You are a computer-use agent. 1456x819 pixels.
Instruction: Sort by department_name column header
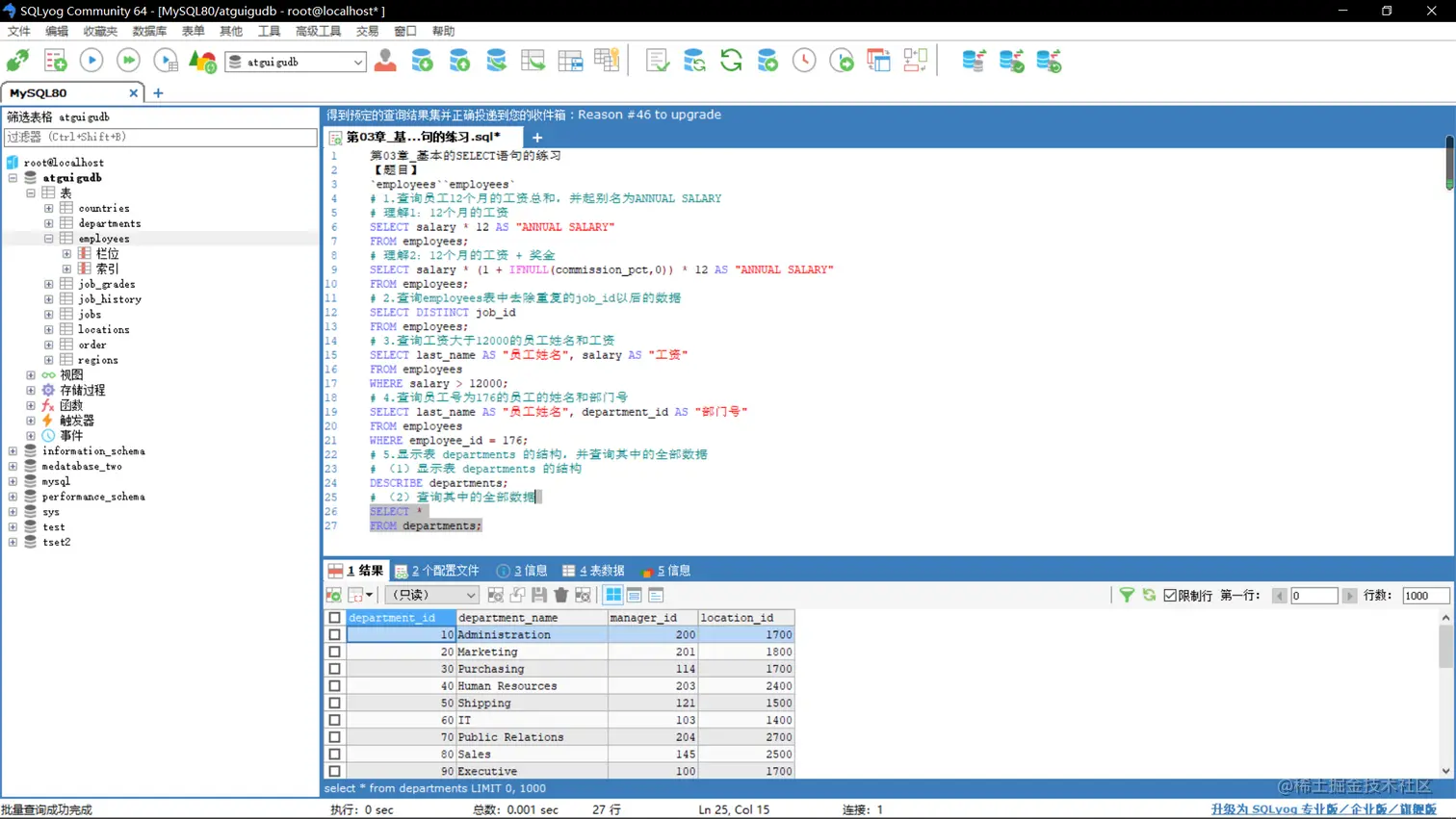532,618
